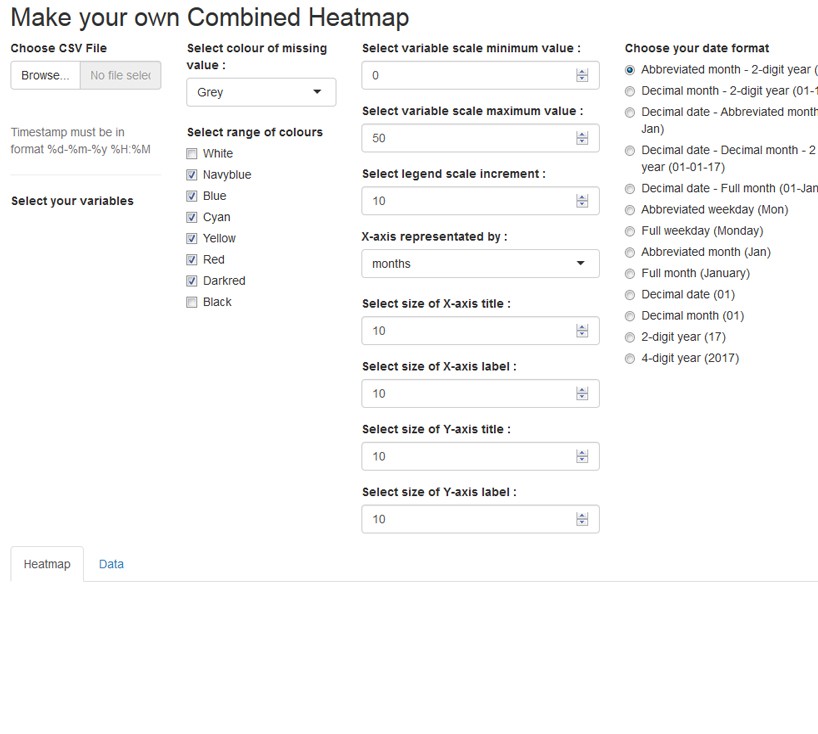Increase Y-axis title size with stepper
This screenshot has width=818, height=734.
[x=582, y=452]
